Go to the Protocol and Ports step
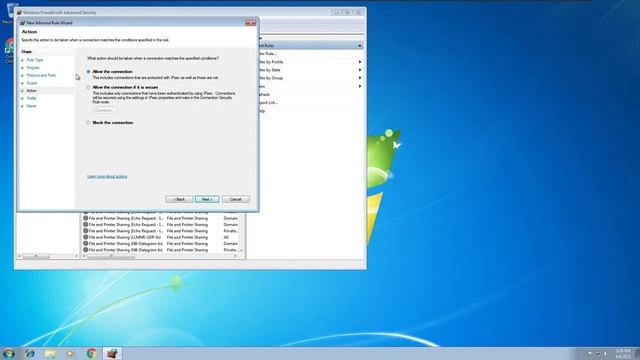640x360 pixels. click(41, 76)
